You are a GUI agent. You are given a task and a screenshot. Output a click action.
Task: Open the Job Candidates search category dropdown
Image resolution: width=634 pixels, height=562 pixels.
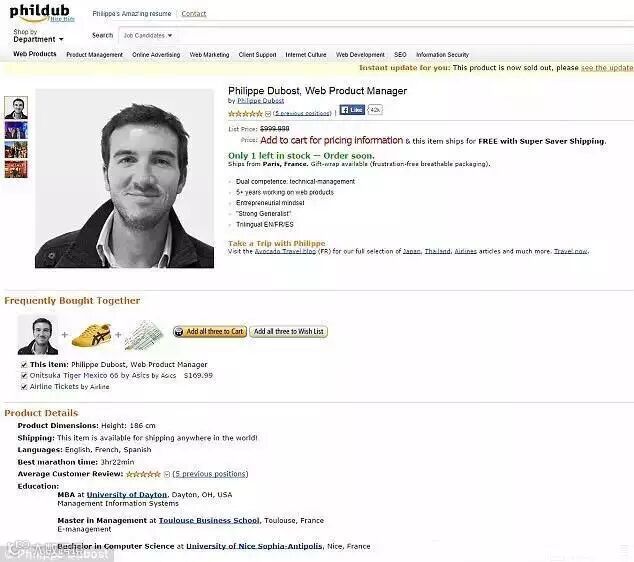[x=148, y=36]
